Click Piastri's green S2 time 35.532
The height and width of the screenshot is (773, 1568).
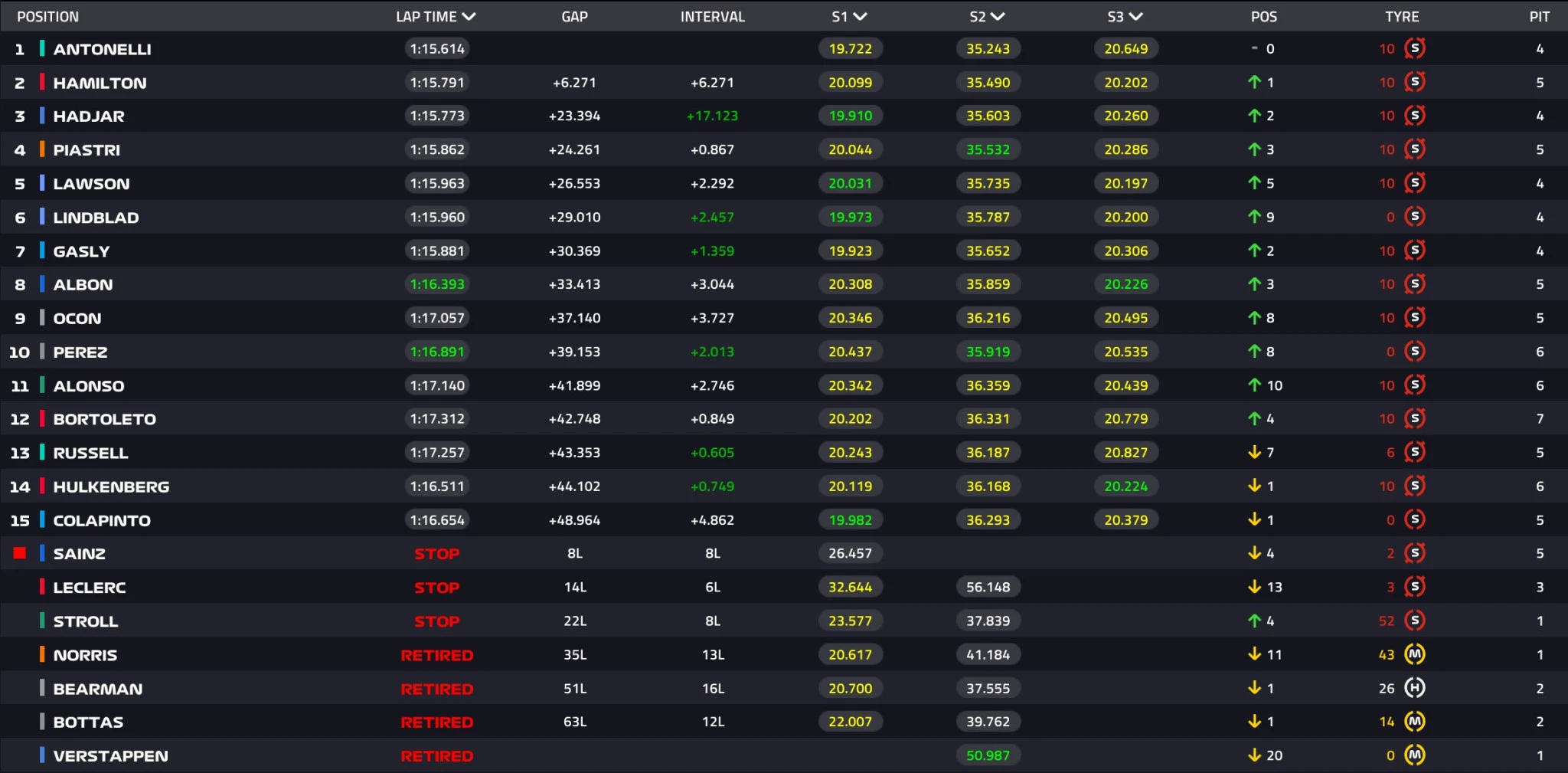tap(988, 150)
